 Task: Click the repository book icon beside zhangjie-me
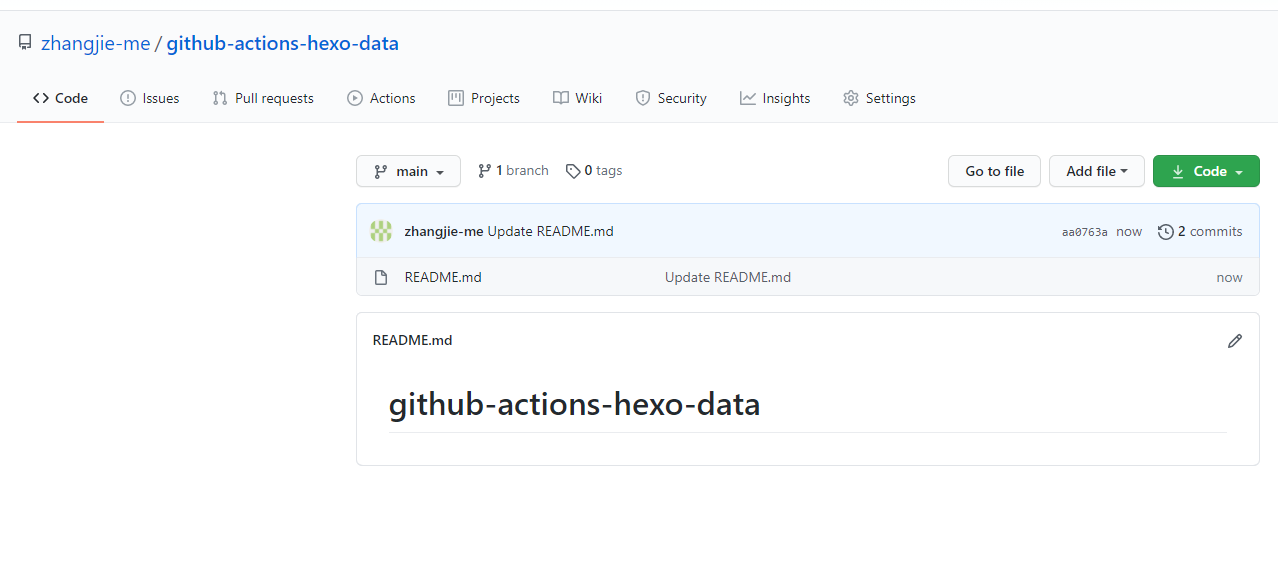click(x=25, y=43)
